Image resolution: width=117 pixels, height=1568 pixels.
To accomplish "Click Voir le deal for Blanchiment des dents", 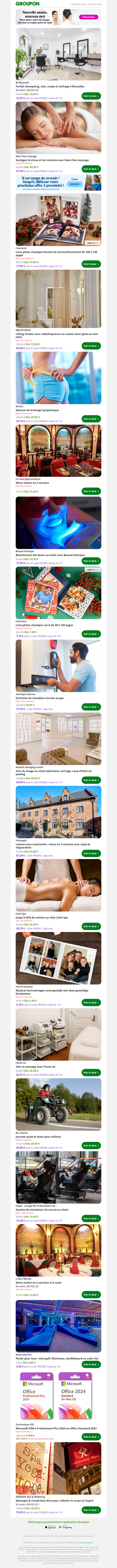I will 90,561.
